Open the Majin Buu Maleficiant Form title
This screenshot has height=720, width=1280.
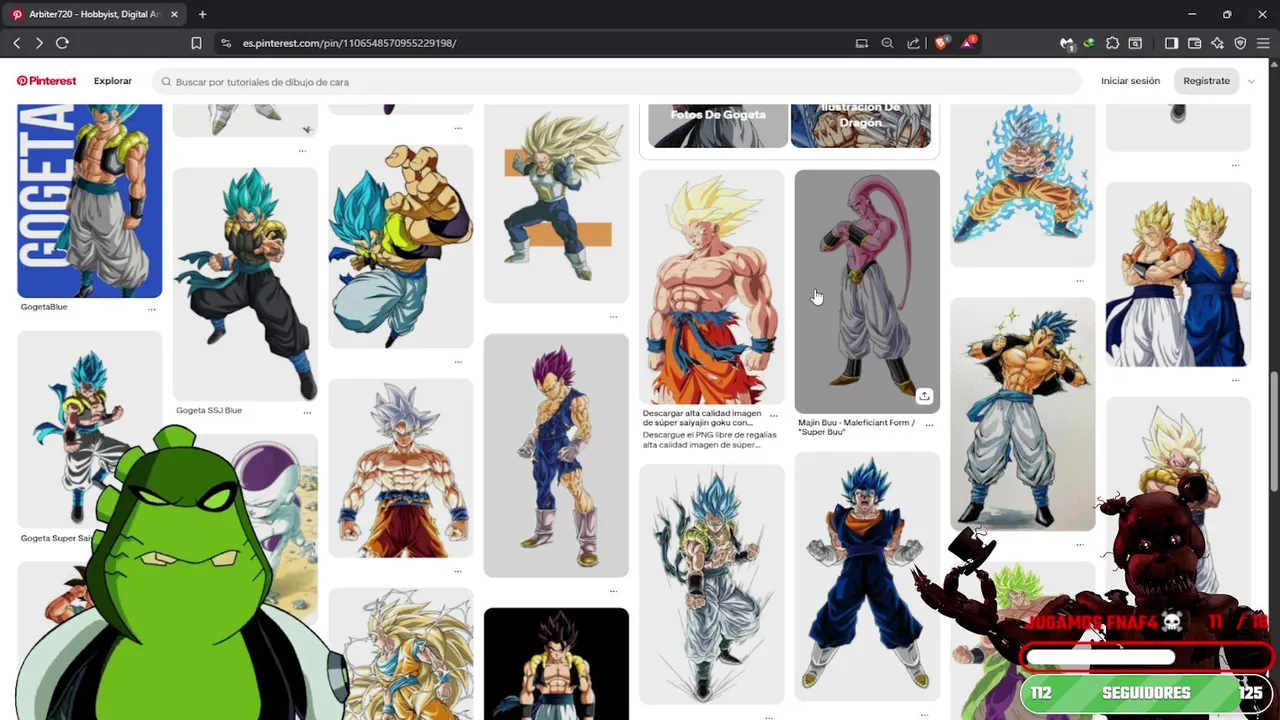point(856,427)
